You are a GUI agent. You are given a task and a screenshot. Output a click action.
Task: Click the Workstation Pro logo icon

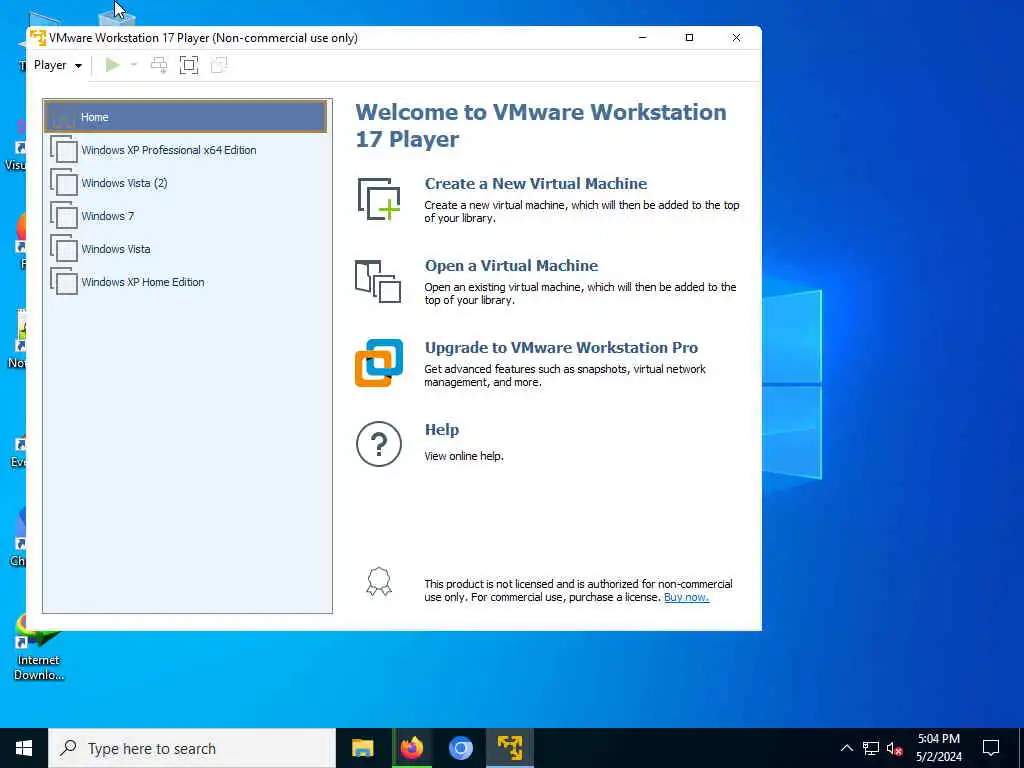379,363
